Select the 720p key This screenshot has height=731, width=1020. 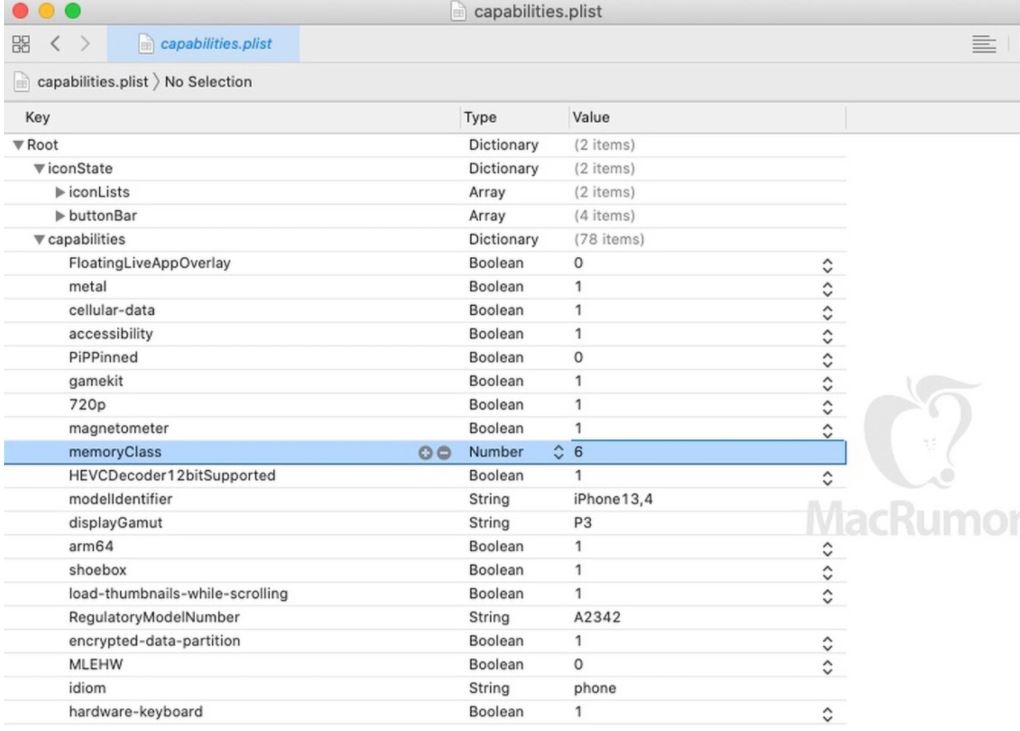87,405
